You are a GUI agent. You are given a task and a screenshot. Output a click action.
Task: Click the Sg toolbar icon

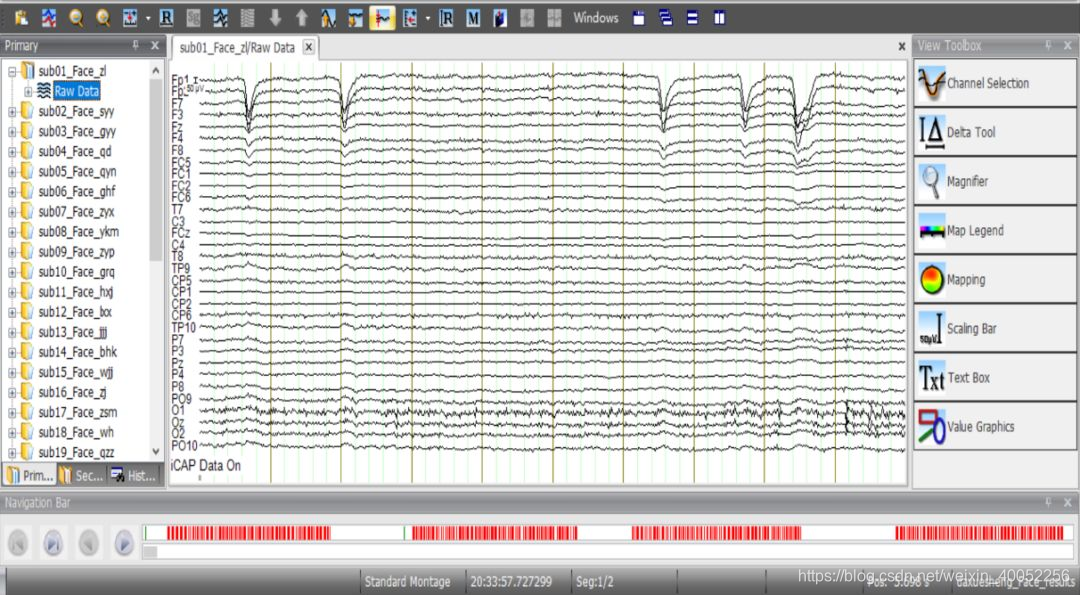(194, 18)
